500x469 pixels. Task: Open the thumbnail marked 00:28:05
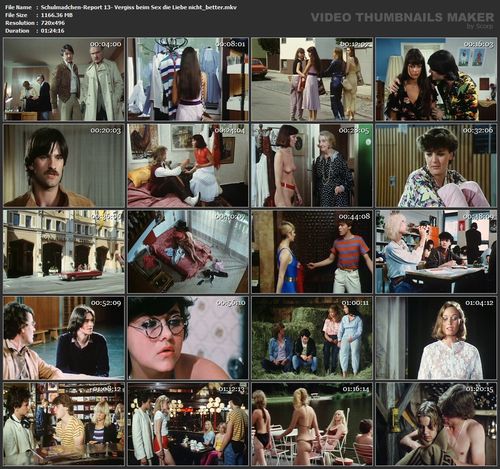312,165
